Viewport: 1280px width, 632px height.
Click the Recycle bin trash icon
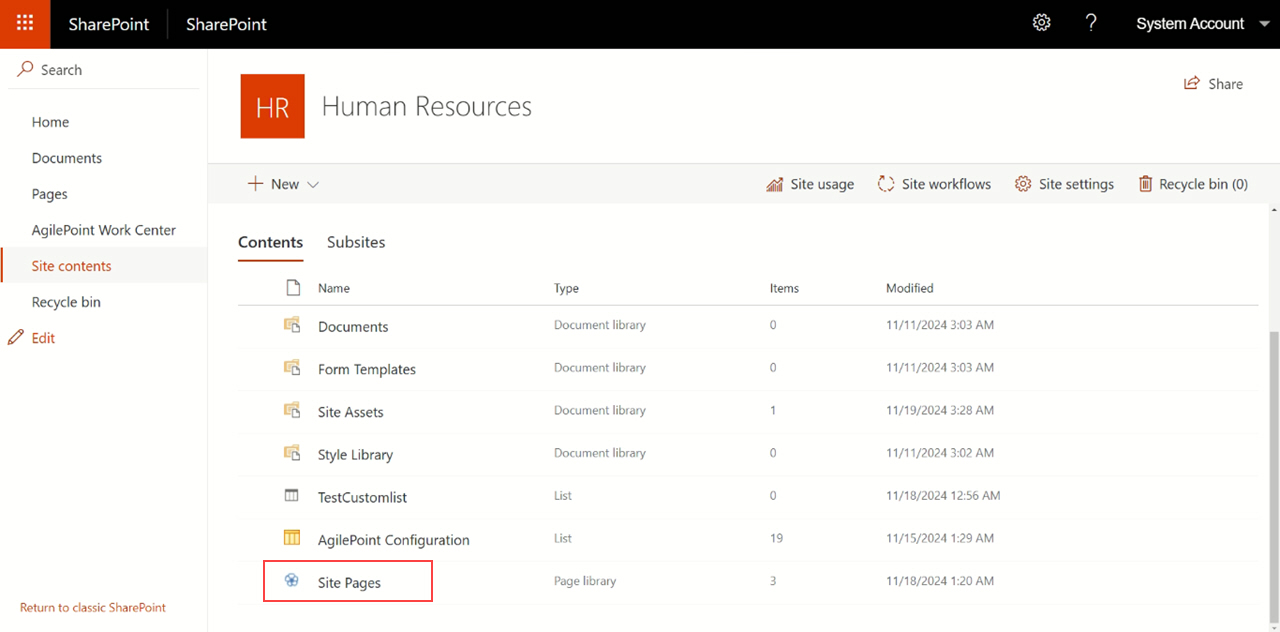[1145, 184]
